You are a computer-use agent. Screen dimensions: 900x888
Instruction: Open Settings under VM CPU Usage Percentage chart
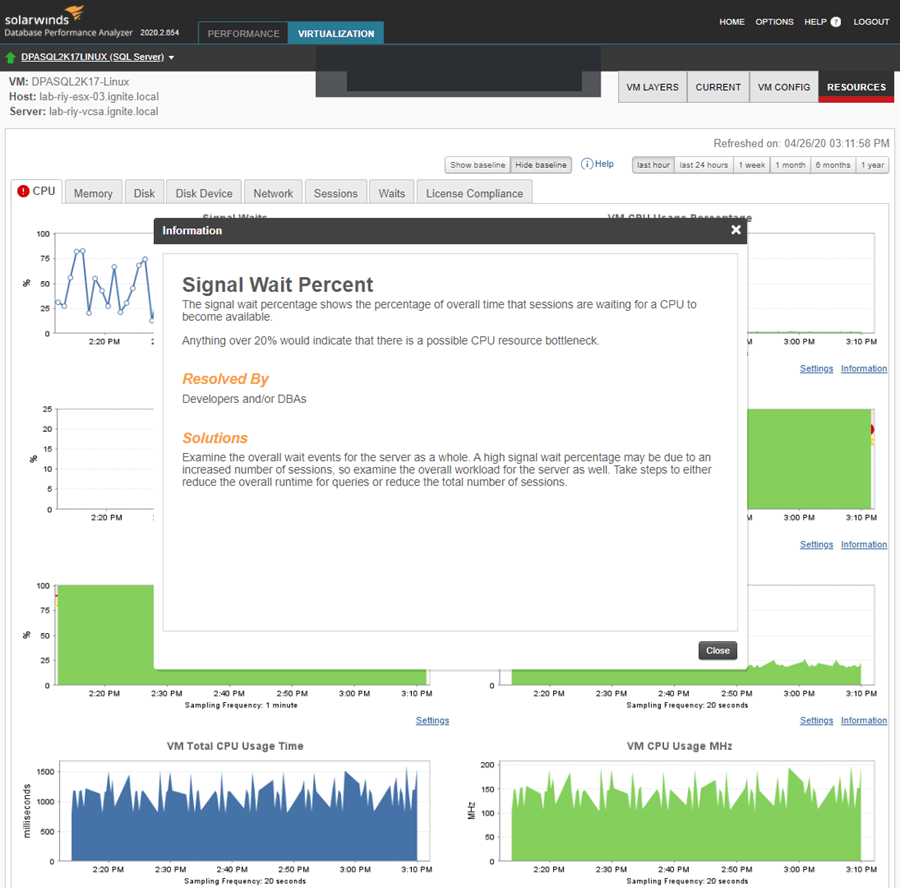tap(816, 369)
